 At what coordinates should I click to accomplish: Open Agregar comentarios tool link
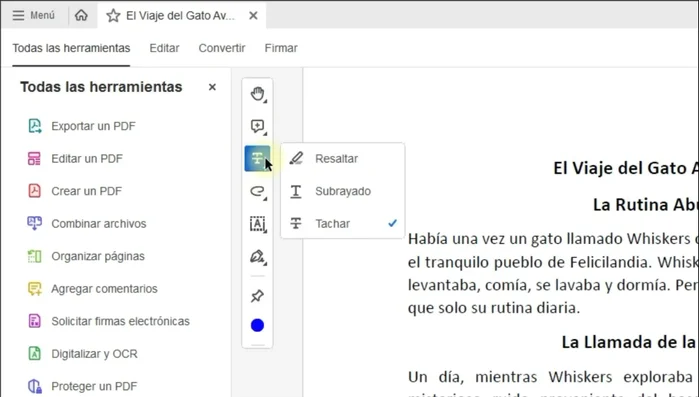pyautogui.click(x=104, y=289)
